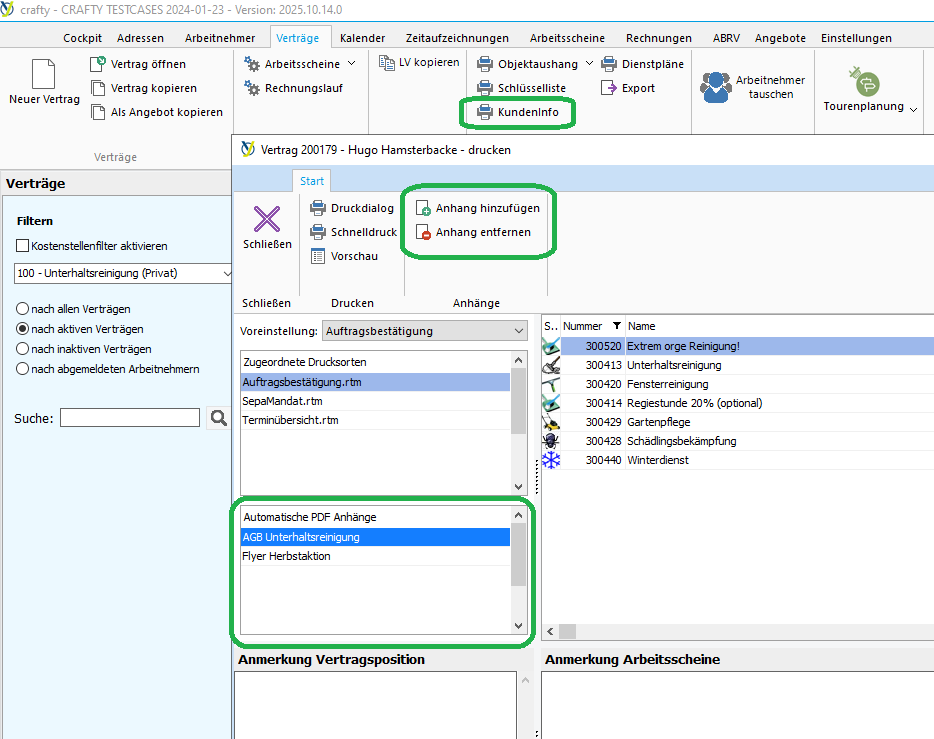Click the KundenInfo printer icon
This screenshot has width=934, height=739.
click(x=485, y=113)
